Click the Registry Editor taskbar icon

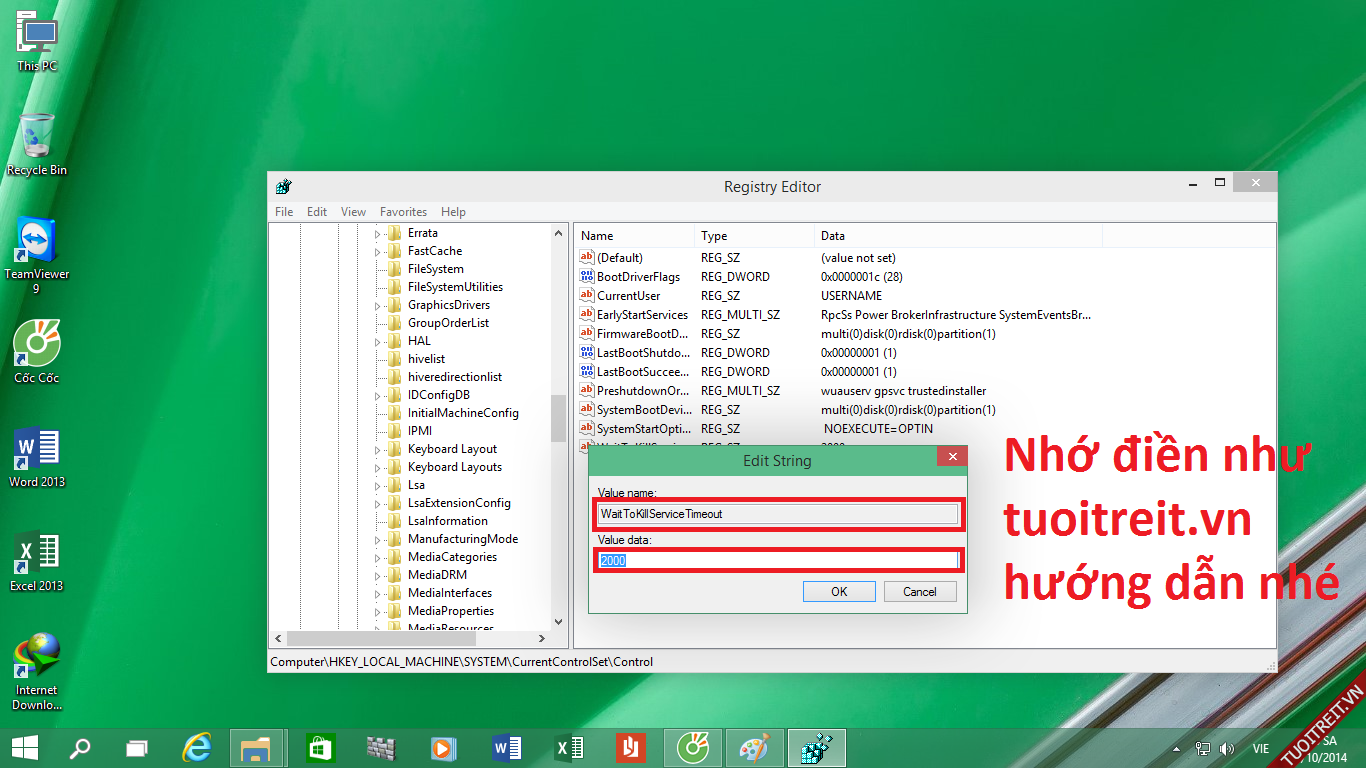click(817, 747)
